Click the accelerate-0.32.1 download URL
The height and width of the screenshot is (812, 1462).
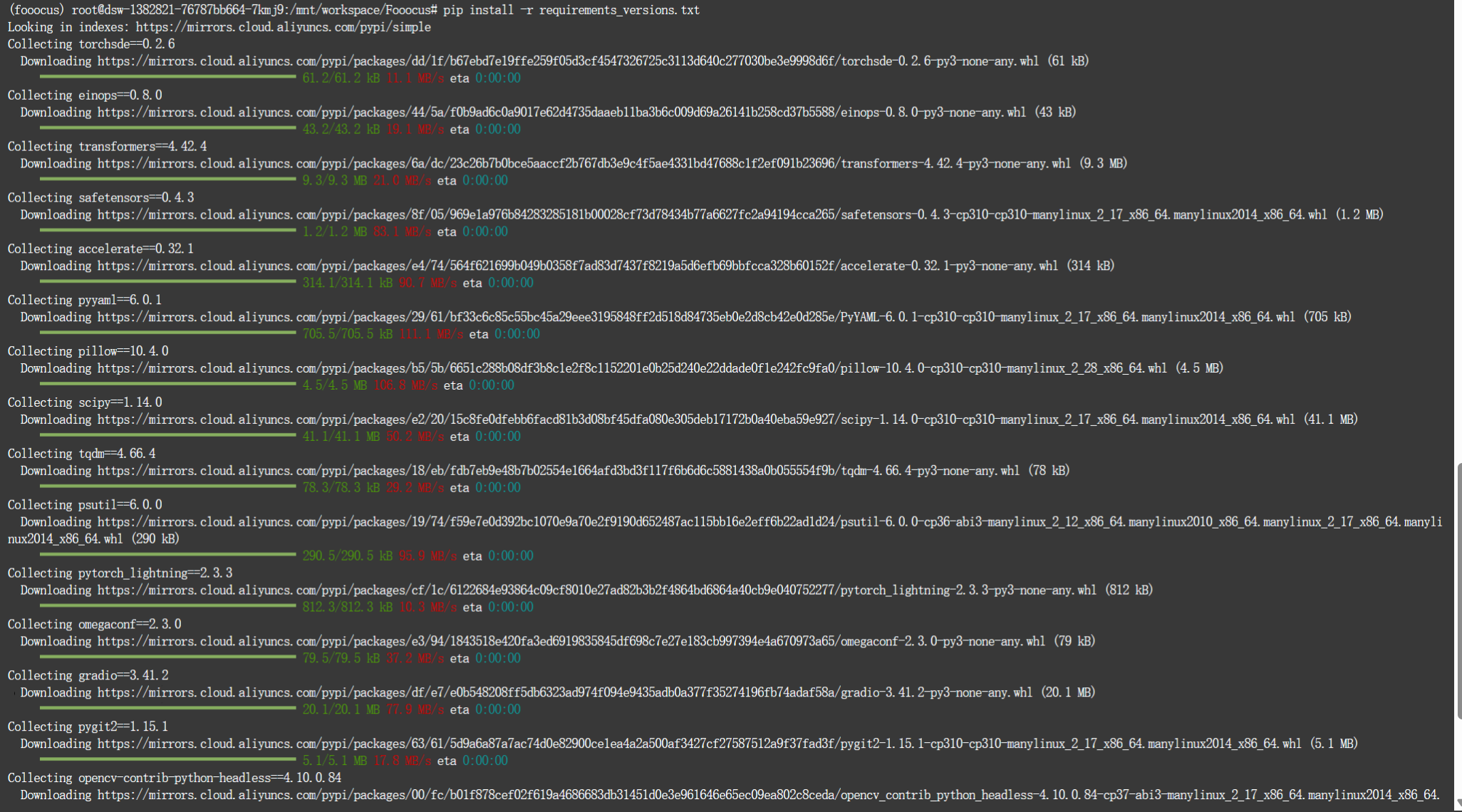click(x=577, y=266)
